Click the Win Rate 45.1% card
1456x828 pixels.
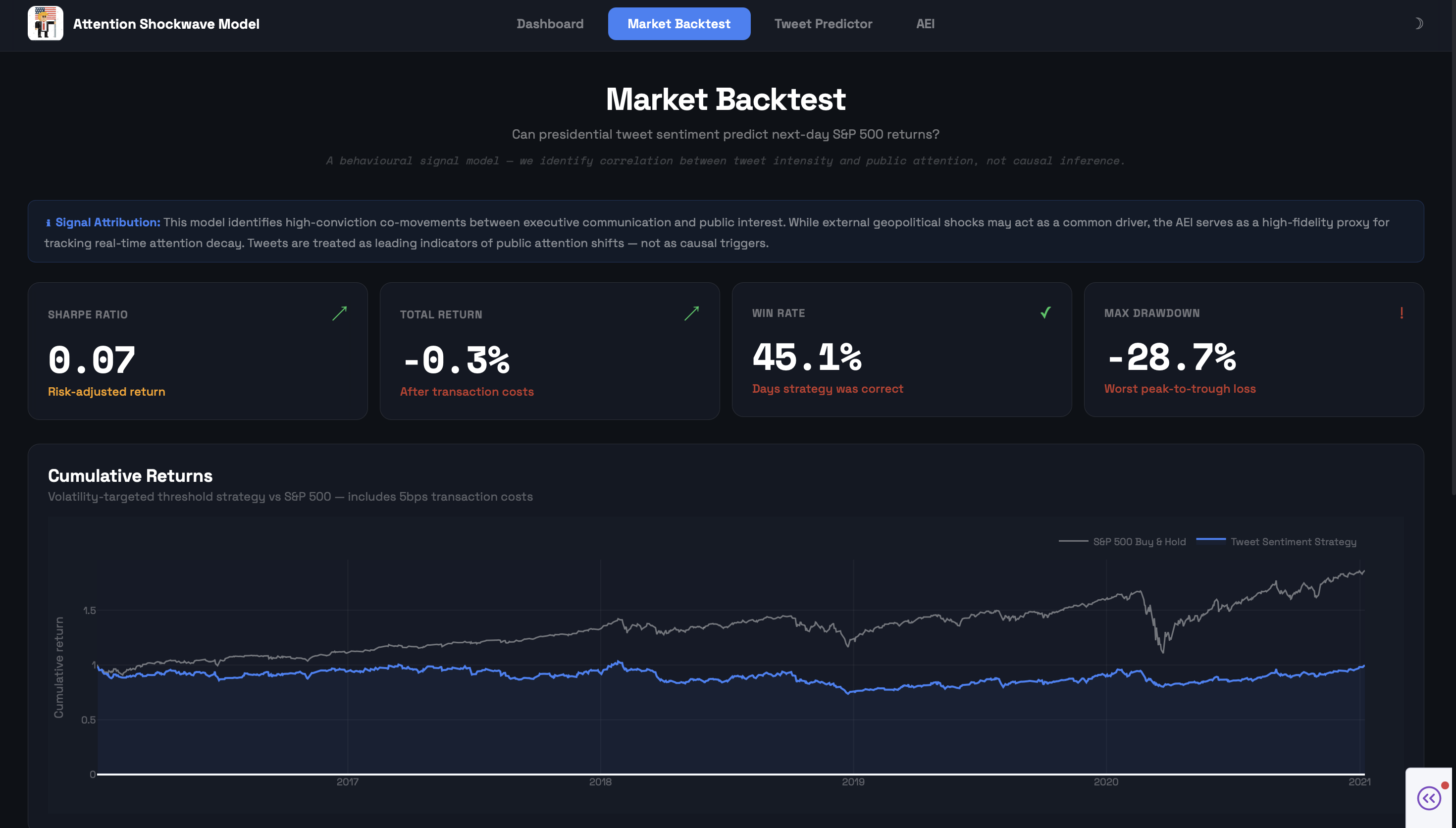coord(901,350)
